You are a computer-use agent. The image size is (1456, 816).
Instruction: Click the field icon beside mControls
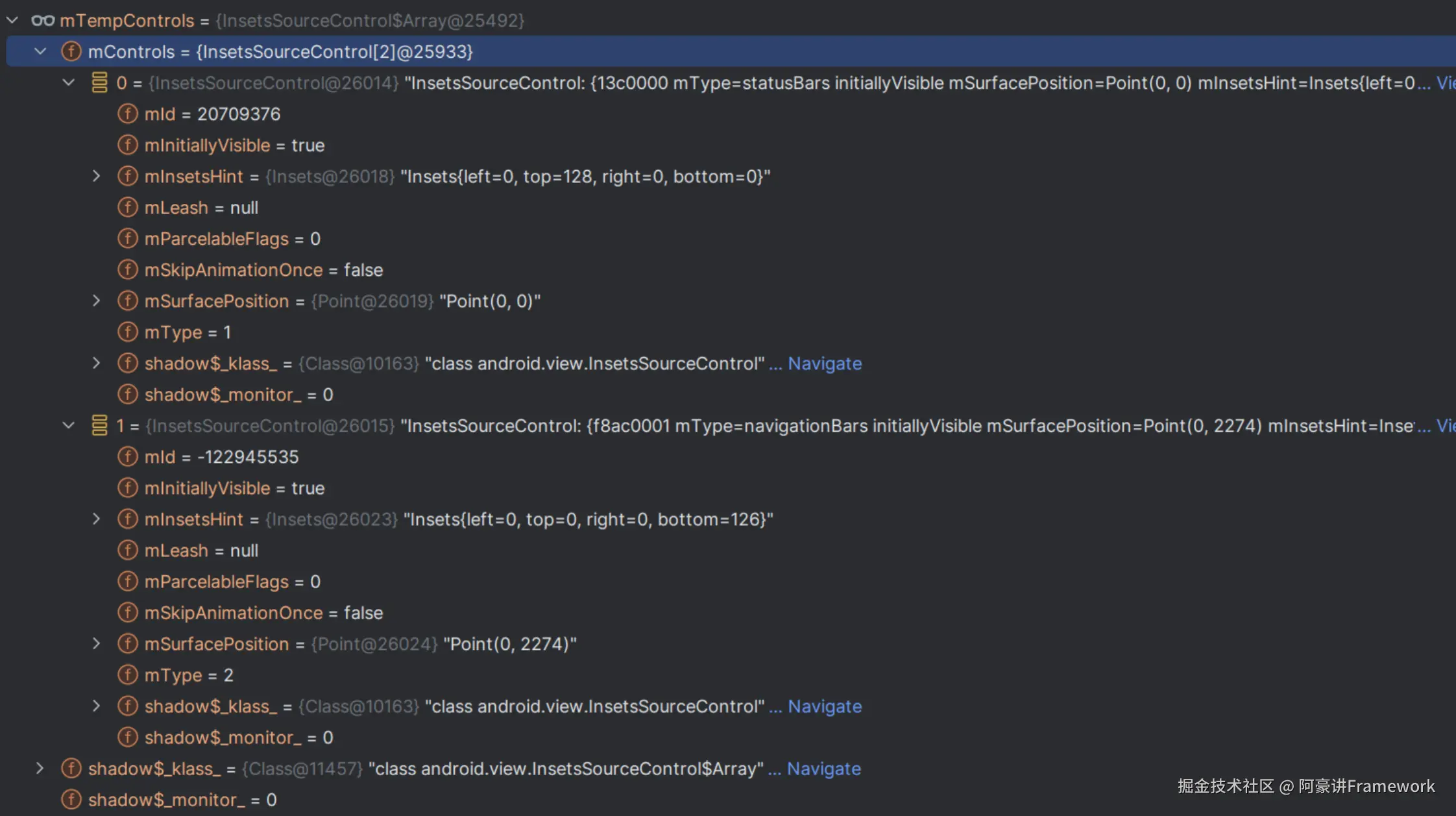(x=71, y=51)
